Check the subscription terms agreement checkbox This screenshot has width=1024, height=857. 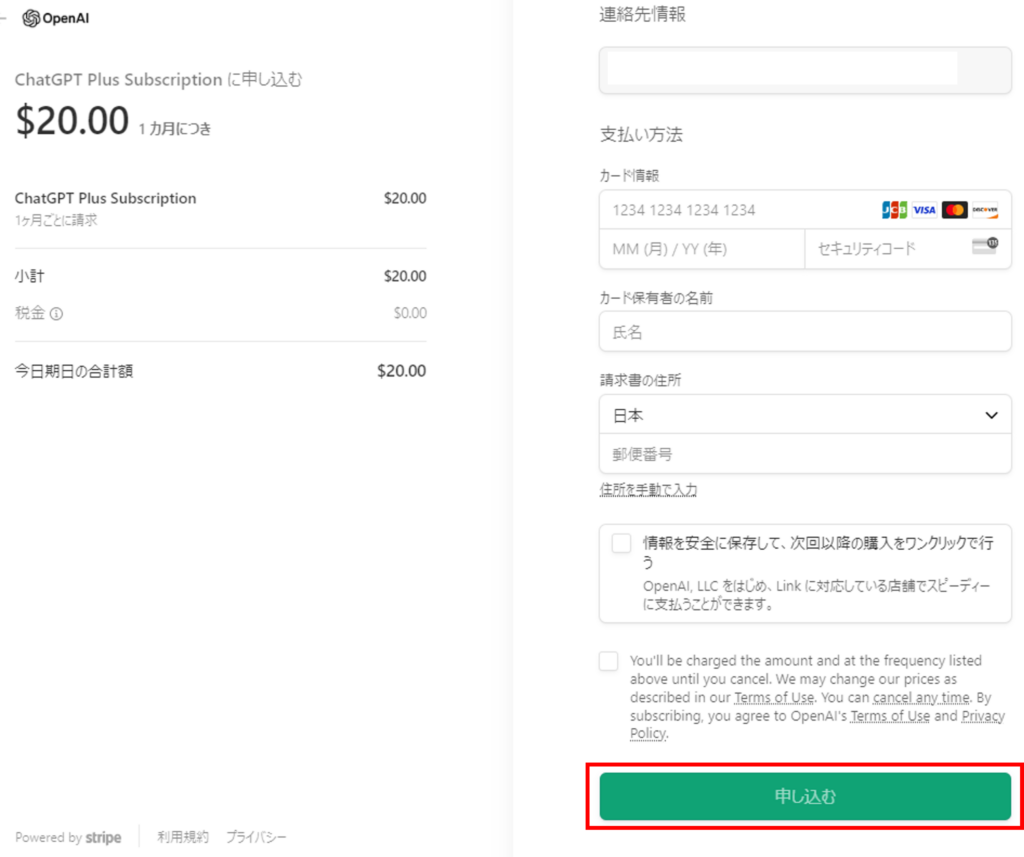pyautogui.click(x=608, y=661)
